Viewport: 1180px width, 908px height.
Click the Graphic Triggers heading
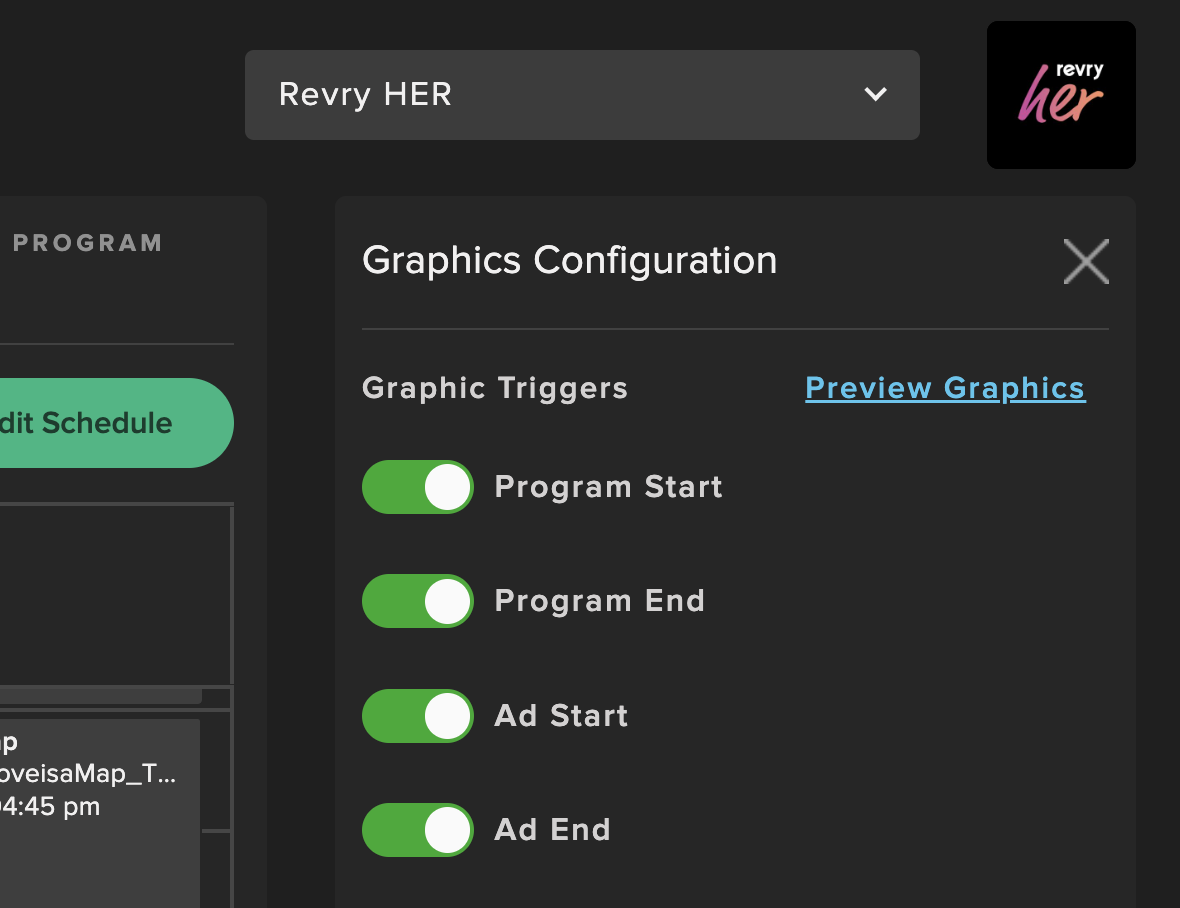[494, 389]
